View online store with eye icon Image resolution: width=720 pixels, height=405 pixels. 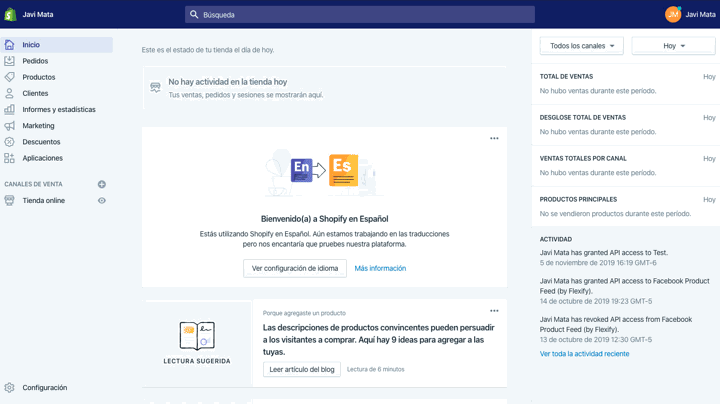click(x=102, y=201)
